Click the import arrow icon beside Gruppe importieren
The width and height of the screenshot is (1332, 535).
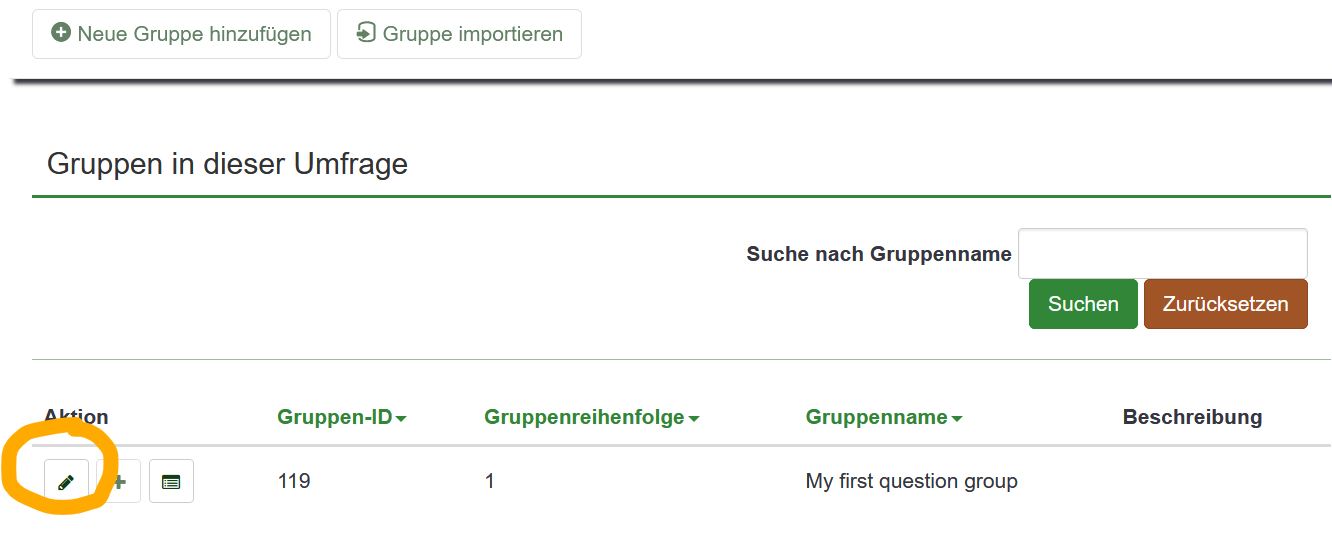(x=366, y=33)
